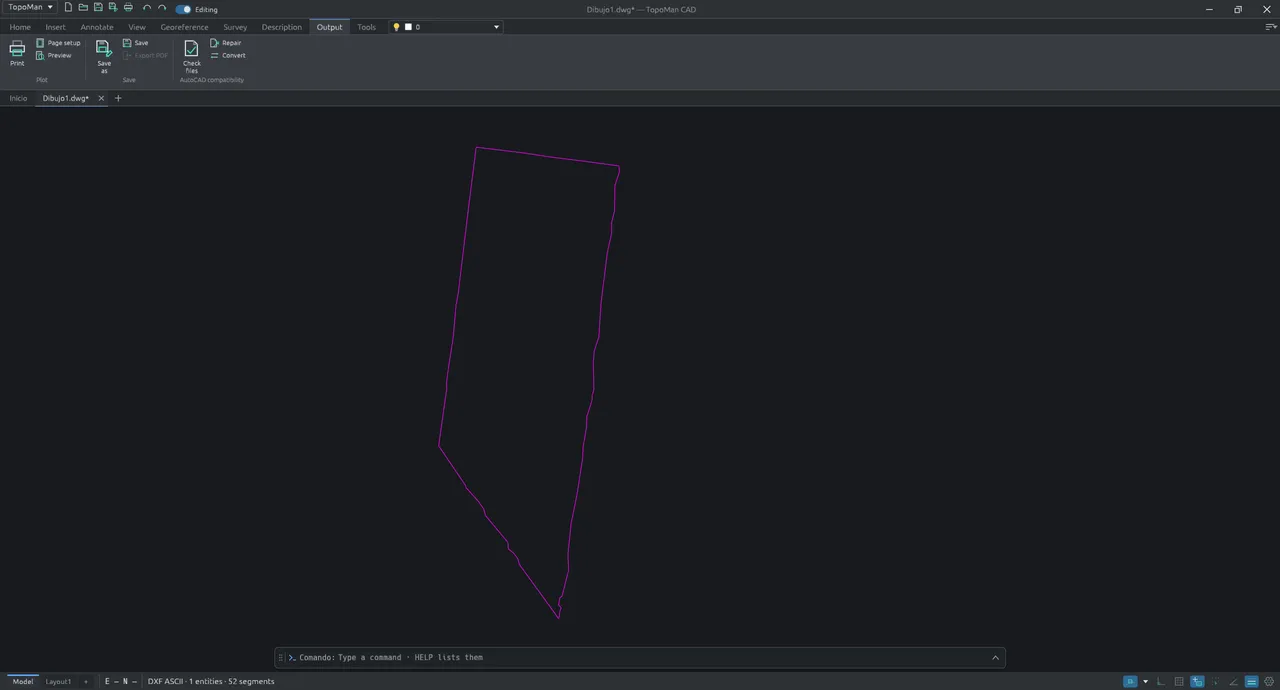
Task: Add a new layout with plus
Action: (x=85, y=681)
